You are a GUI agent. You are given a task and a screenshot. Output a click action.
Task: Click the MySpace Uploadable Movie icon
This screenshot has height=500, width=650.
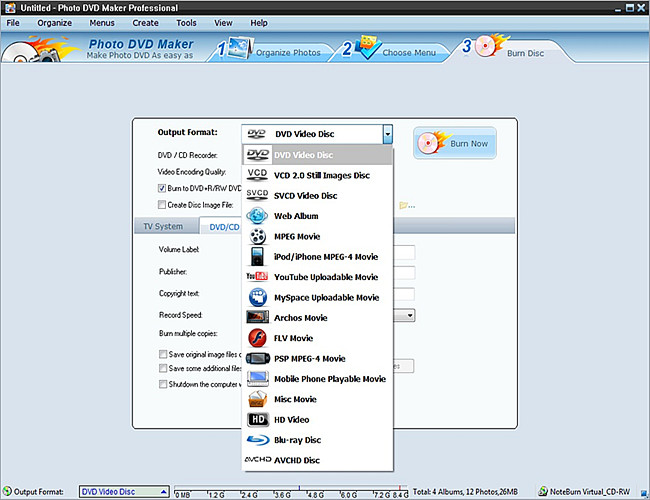(257, 297)
